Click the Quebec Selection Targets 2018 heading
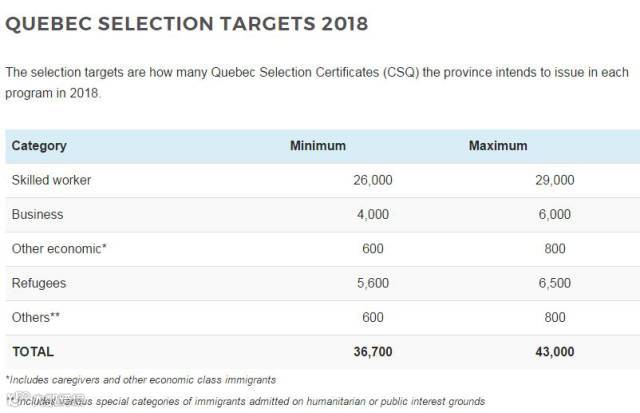Image resolution: width=640 pixels, height=413 pixels. pos(186,24)
